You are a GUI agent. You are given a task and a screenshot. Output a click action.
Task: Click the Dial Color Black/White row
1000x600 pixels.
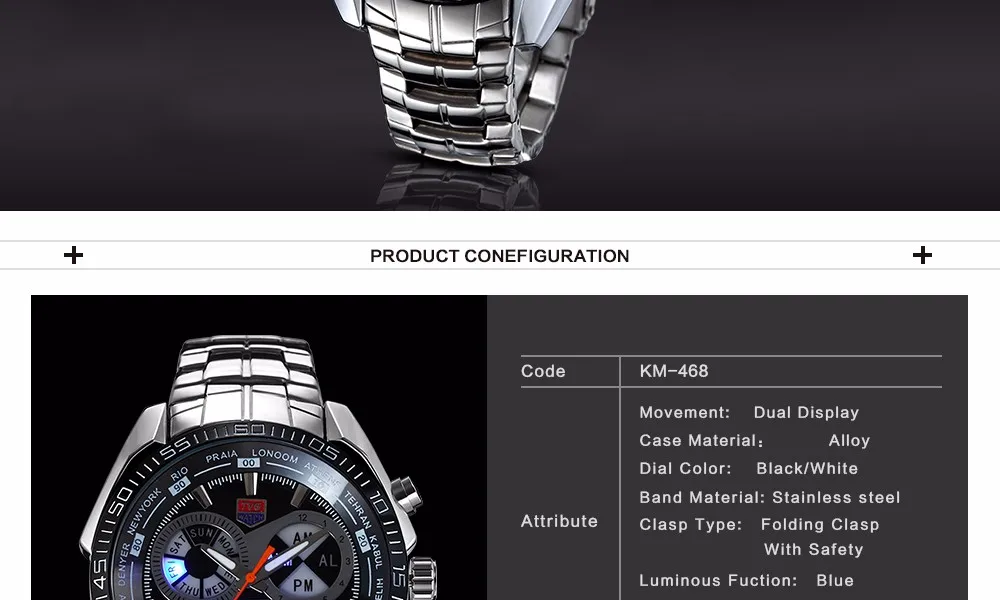[x=749, y=469]
